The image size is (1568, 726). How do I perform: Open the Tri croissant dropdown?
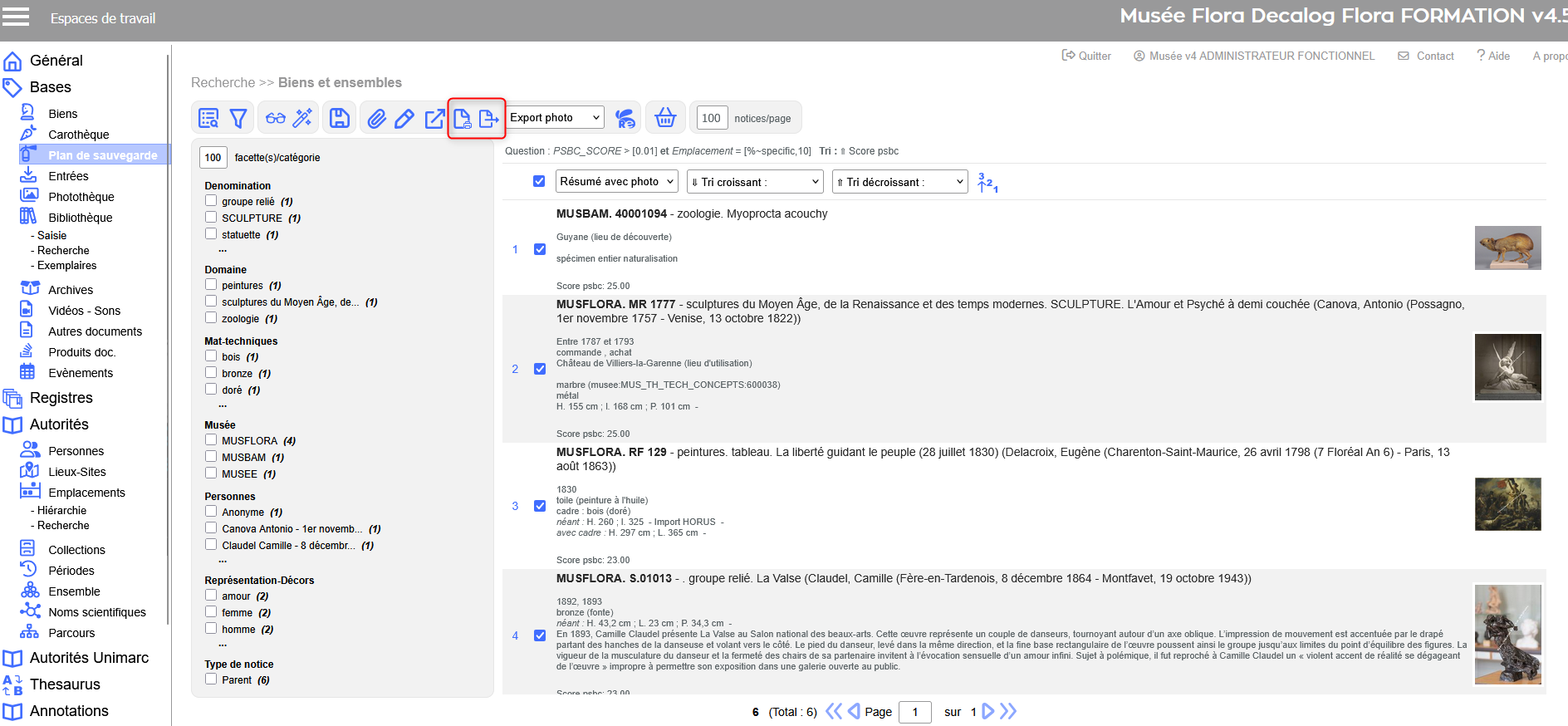[755, 182]
